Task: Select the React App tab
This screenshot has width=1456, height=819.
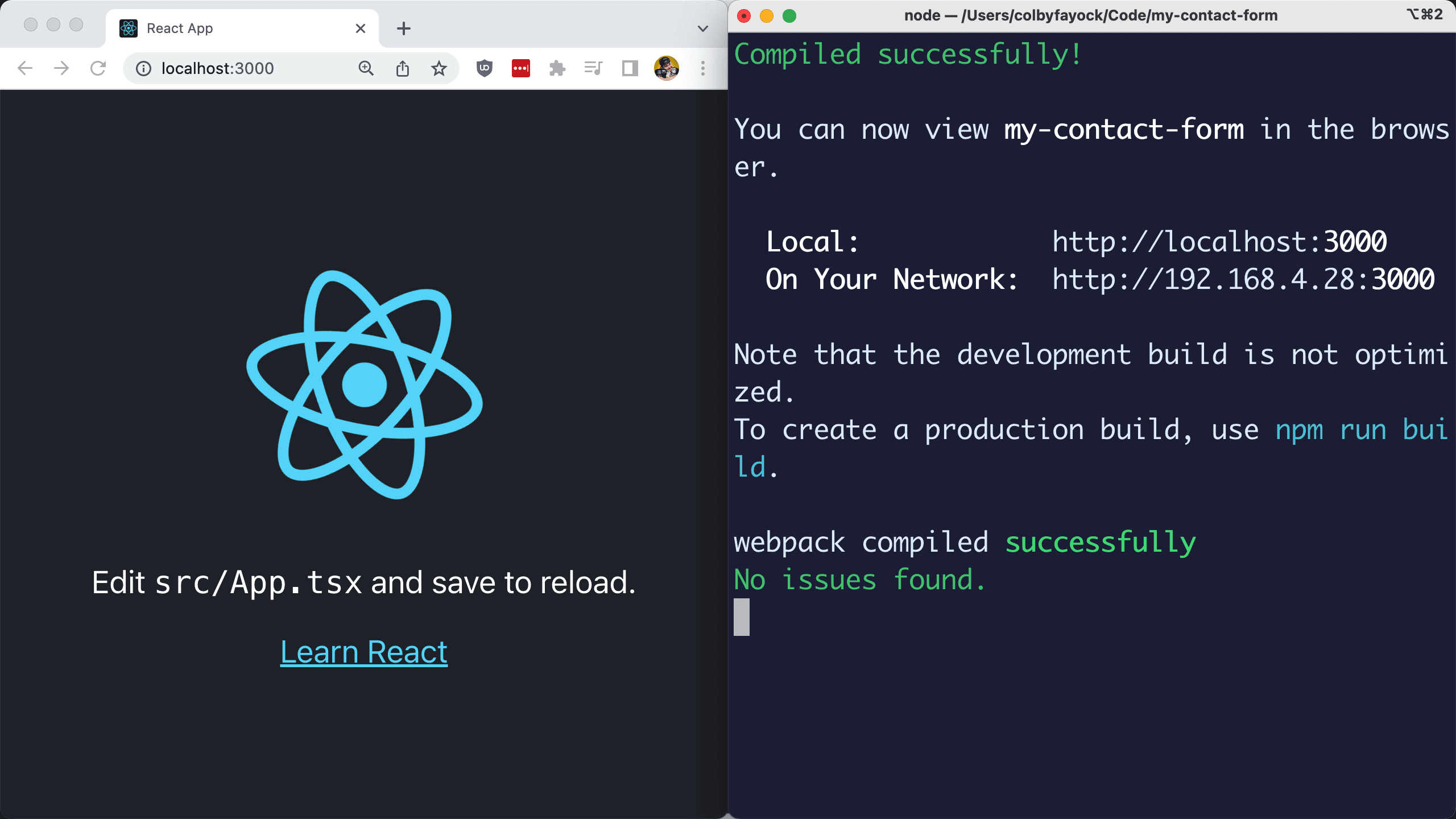Action: click(x=227, y=28)
